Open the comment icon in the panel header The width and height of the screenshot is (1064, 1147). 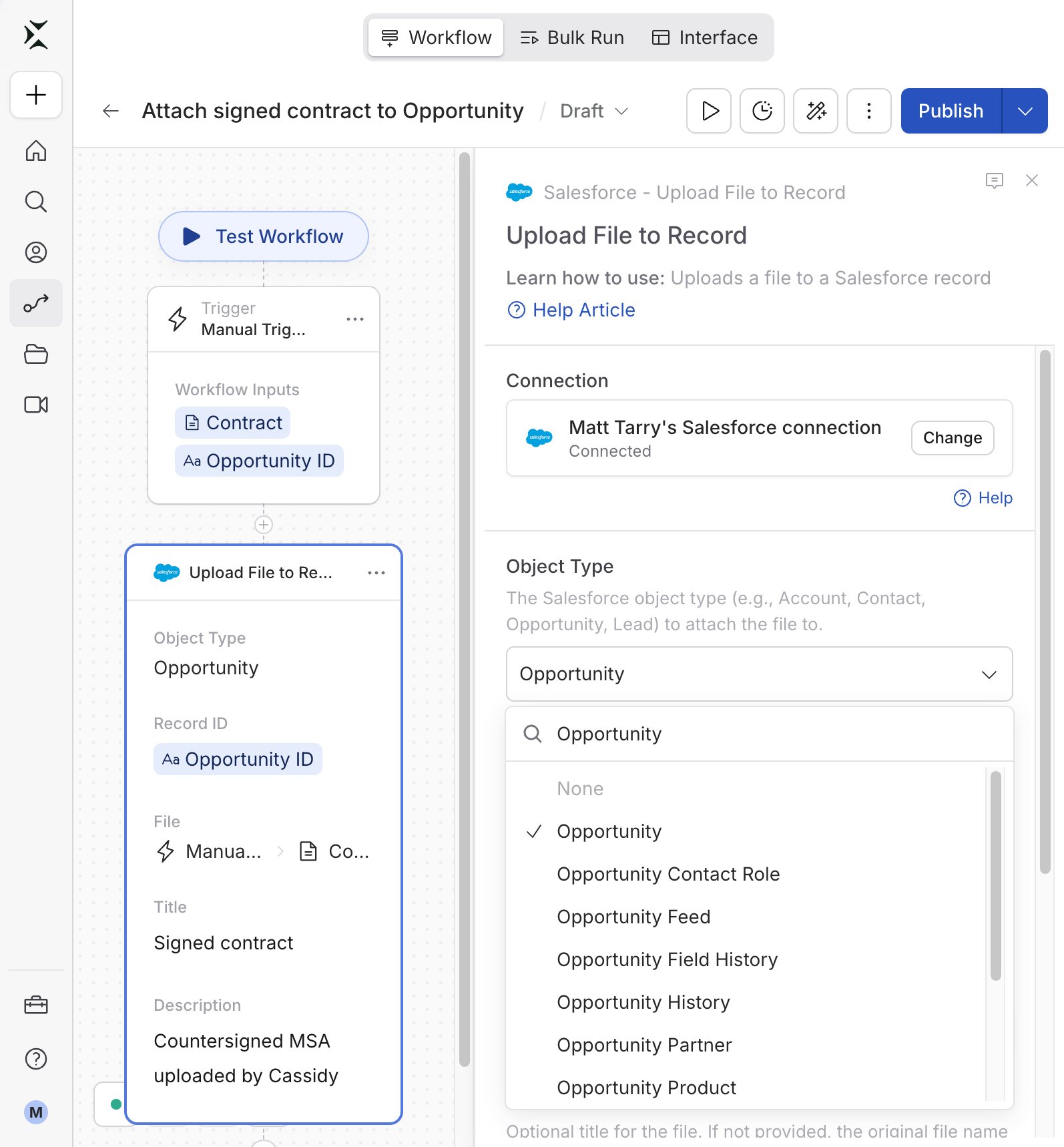pos(995,180)
